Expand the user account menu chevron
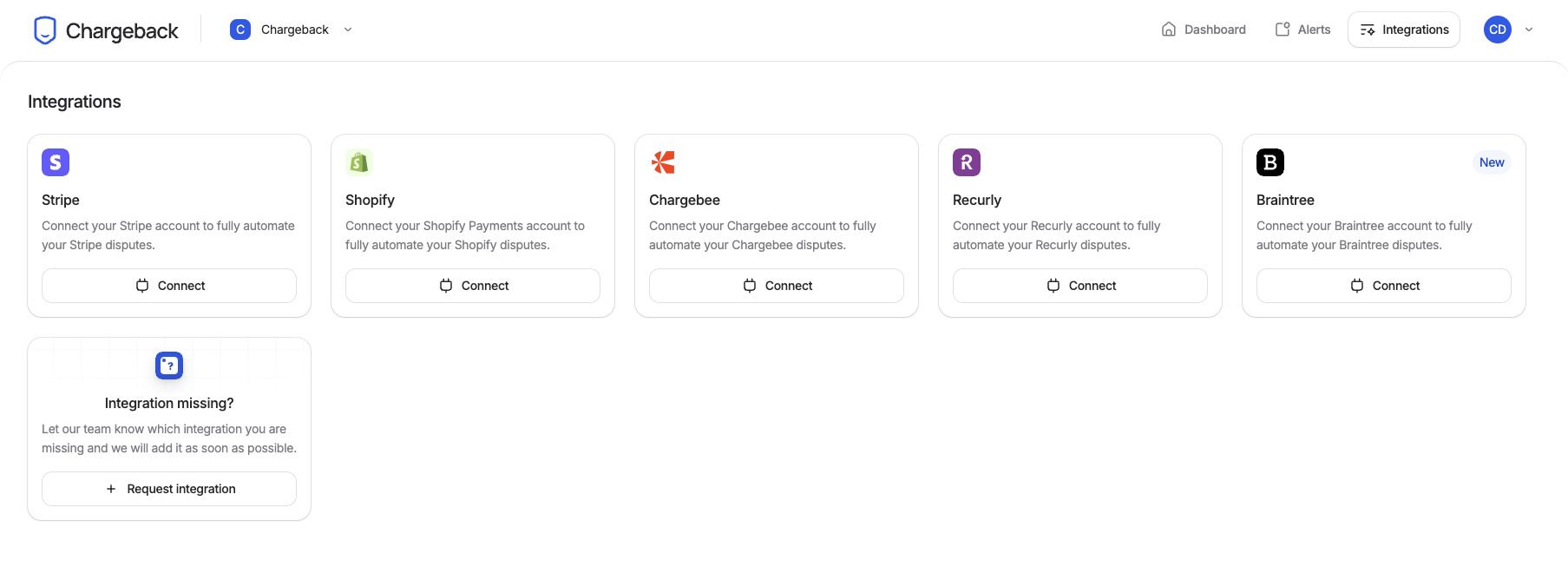Image resolution: width=1568 pixels, height=580 pixels. pyautogui.click(x=1529, y=30)
